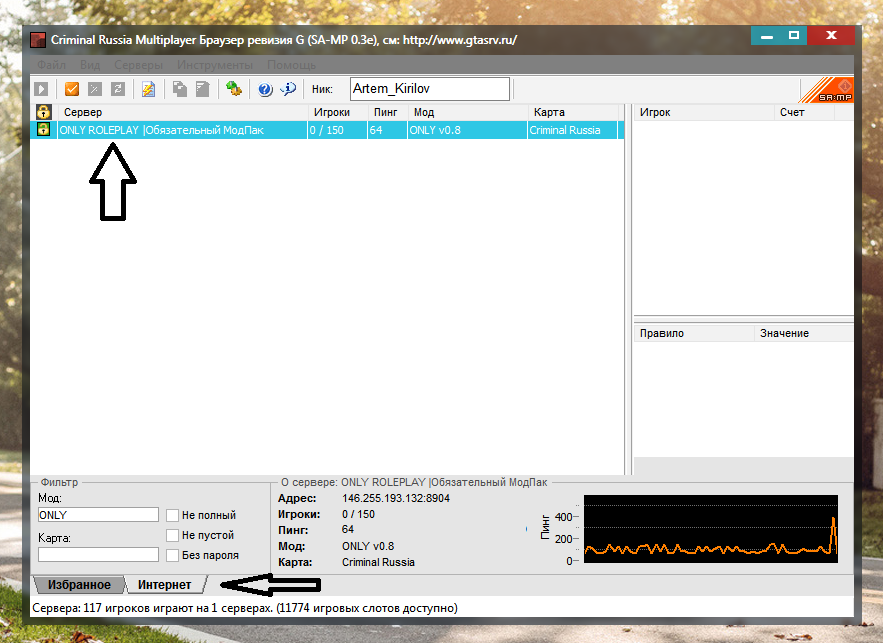Open the Файл menu
Image resolution: width=883 pixels, height=643 pixels.
click(51, 65)
